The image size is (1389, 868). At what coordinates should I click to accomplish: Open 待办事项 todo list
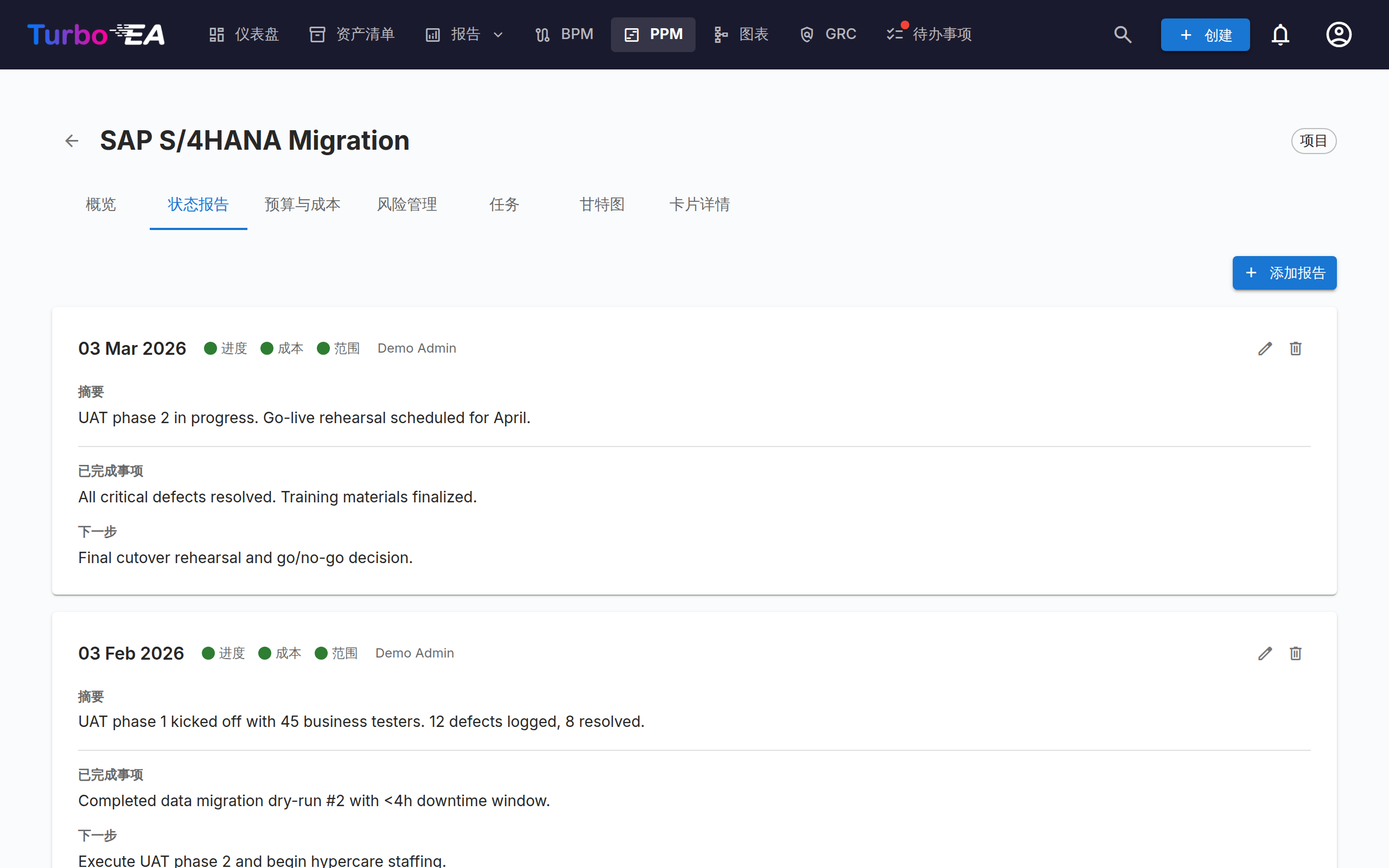point(929,34)
